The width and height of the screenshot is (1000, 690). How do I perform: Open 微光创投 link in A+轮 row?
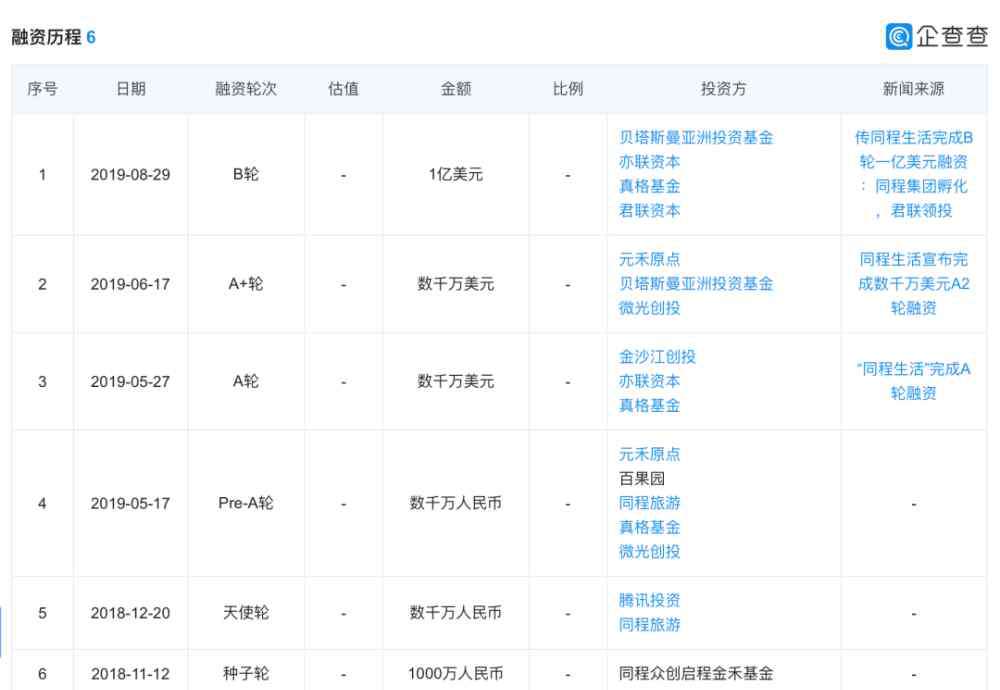(649, 308)
